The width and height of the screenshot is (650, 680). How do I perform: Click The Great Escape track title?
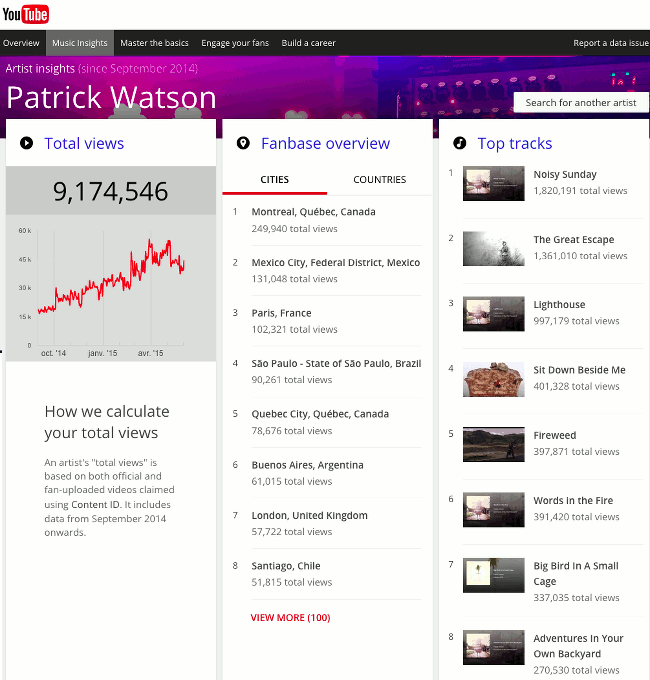tap(574, 239)
